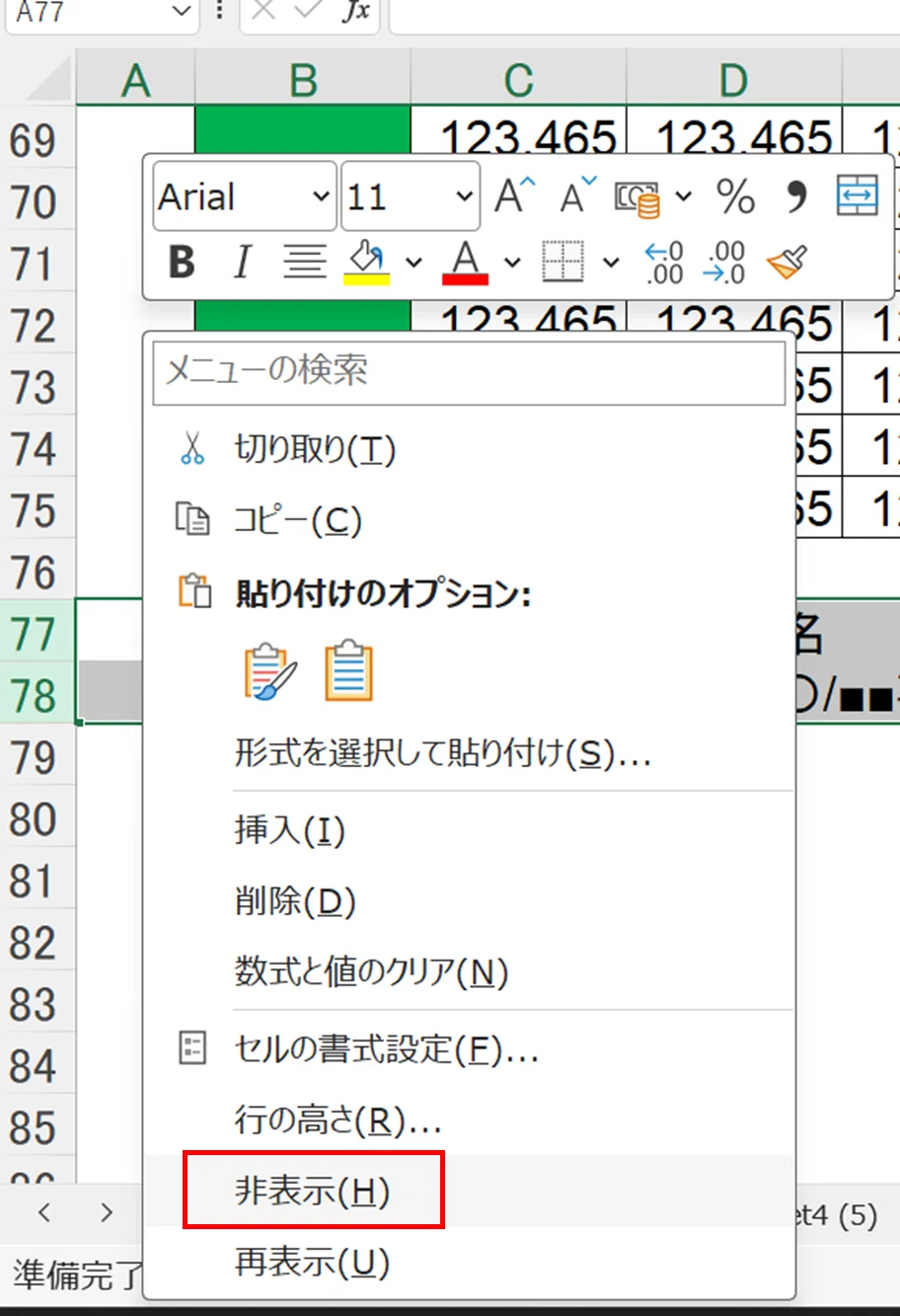The width and height of the screenshot is (900, 1316).
Task: Decrease decimal places
Action: [725, 263]
